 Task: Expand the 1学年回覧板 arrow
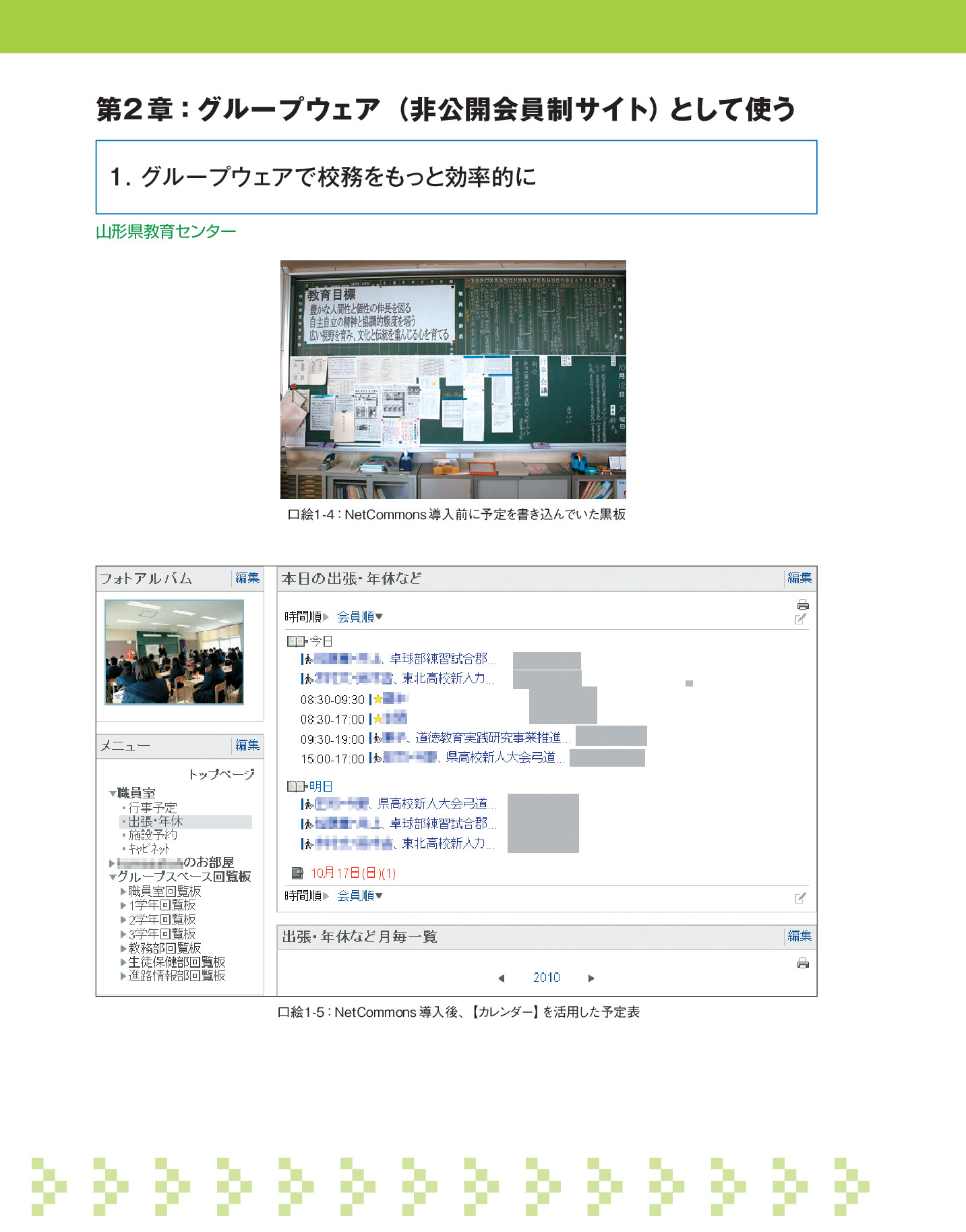point(123,906)
